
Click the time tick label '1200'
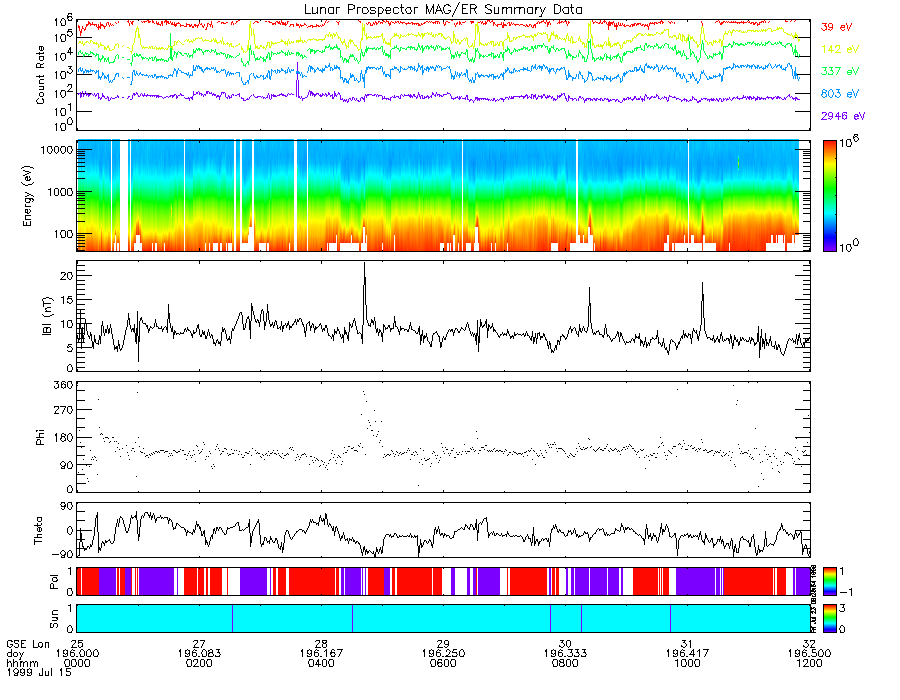809,663
